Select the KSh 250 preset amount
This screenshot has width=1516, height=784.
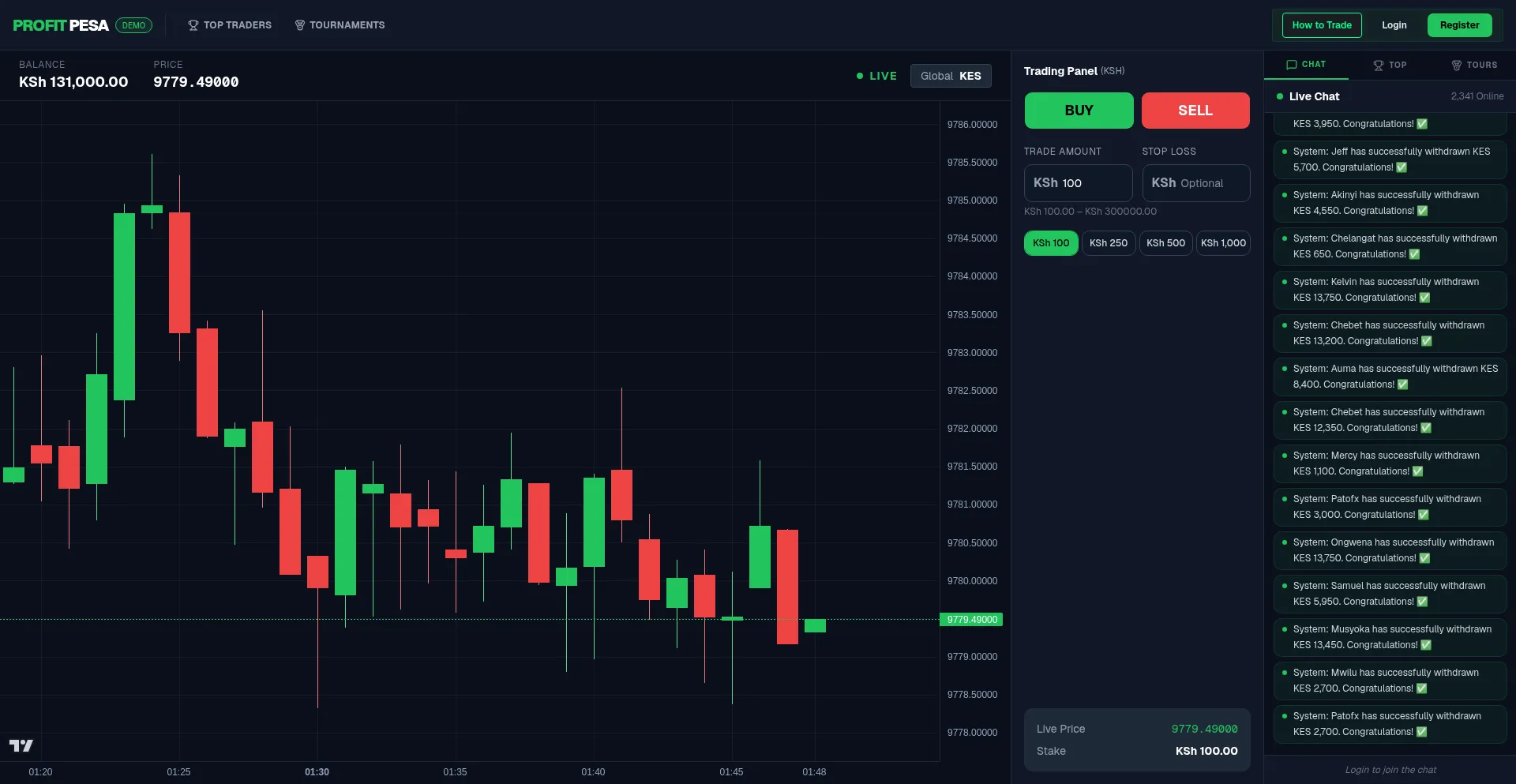tap(1109, 243)
